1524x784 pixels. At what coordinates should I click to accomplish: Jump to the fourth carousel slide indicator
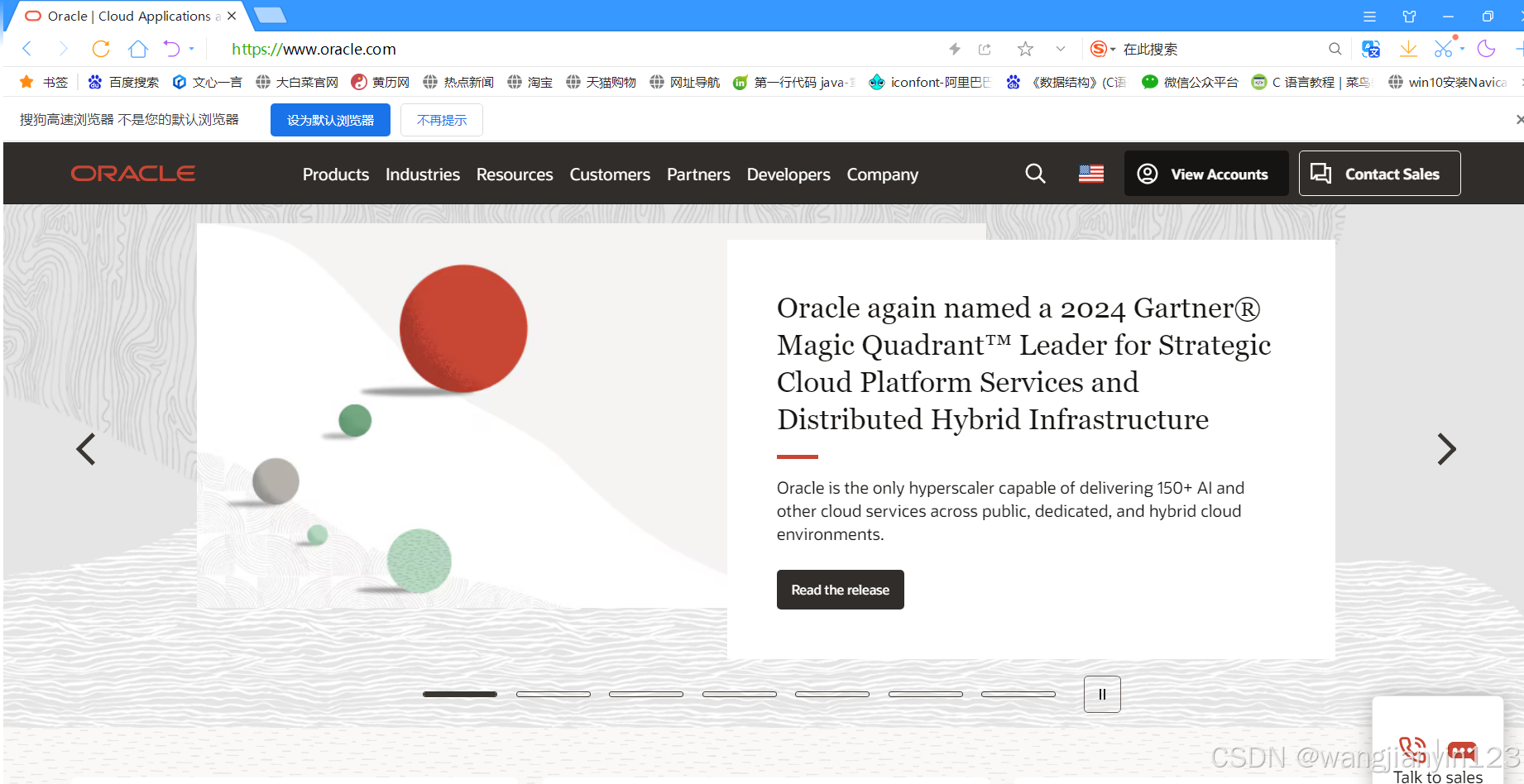pos(740,694)
